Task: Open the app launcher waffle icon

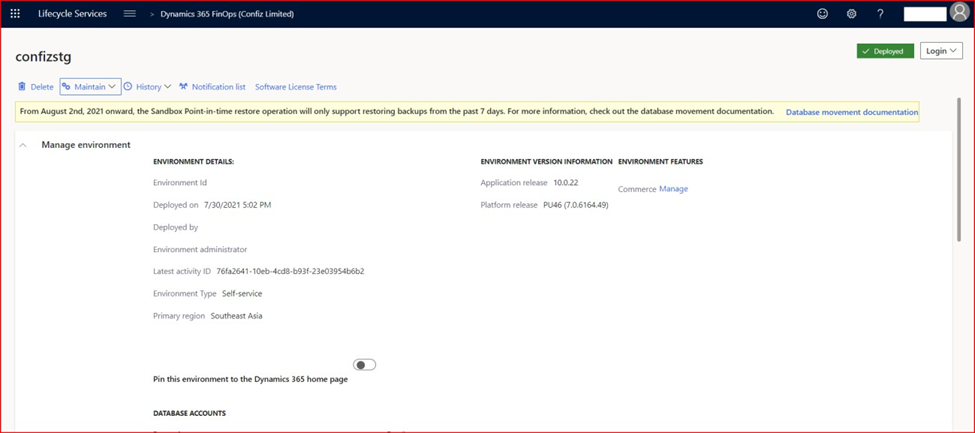Action: (x=15, y=14)
